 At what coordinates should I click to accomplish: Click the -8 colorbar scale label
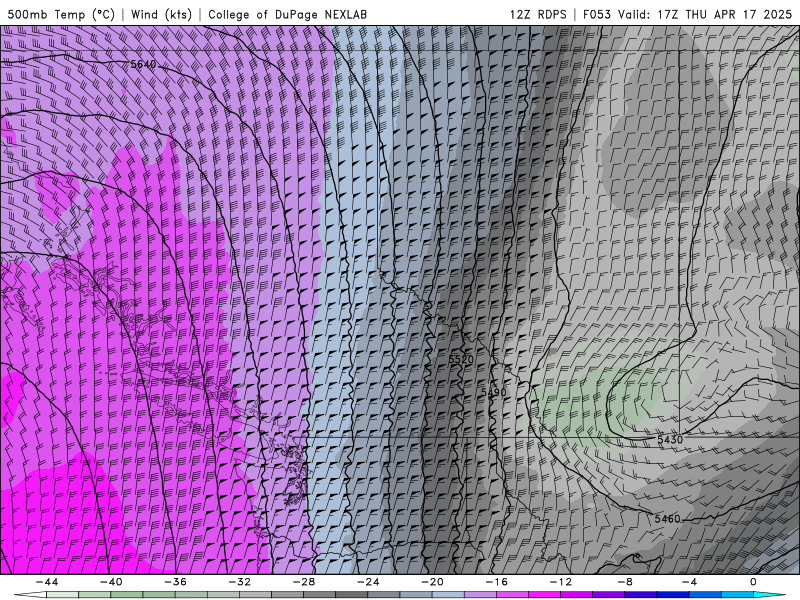point(626,582)
